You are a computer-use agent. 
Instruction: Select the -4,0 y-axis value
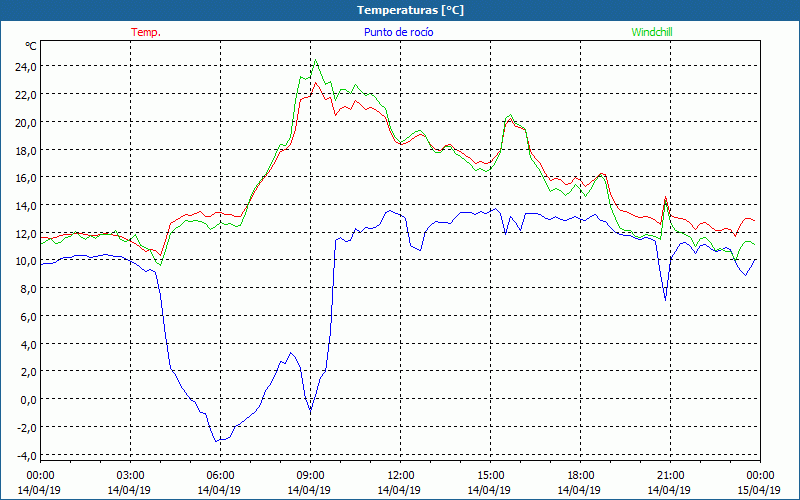coord(27,455)
